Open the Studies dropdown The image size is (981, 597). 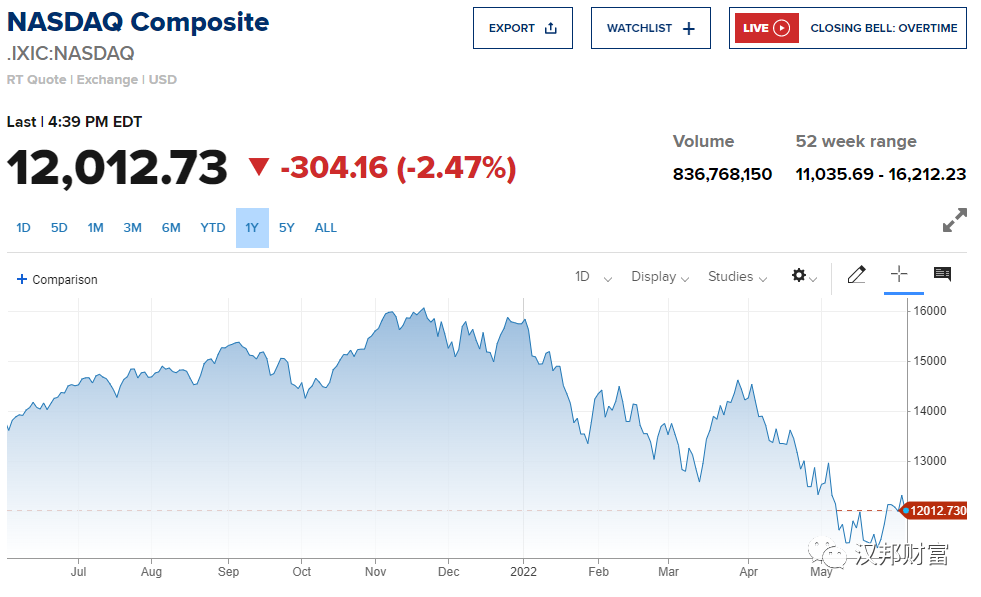pyautogui.click(x=737, y=277)
